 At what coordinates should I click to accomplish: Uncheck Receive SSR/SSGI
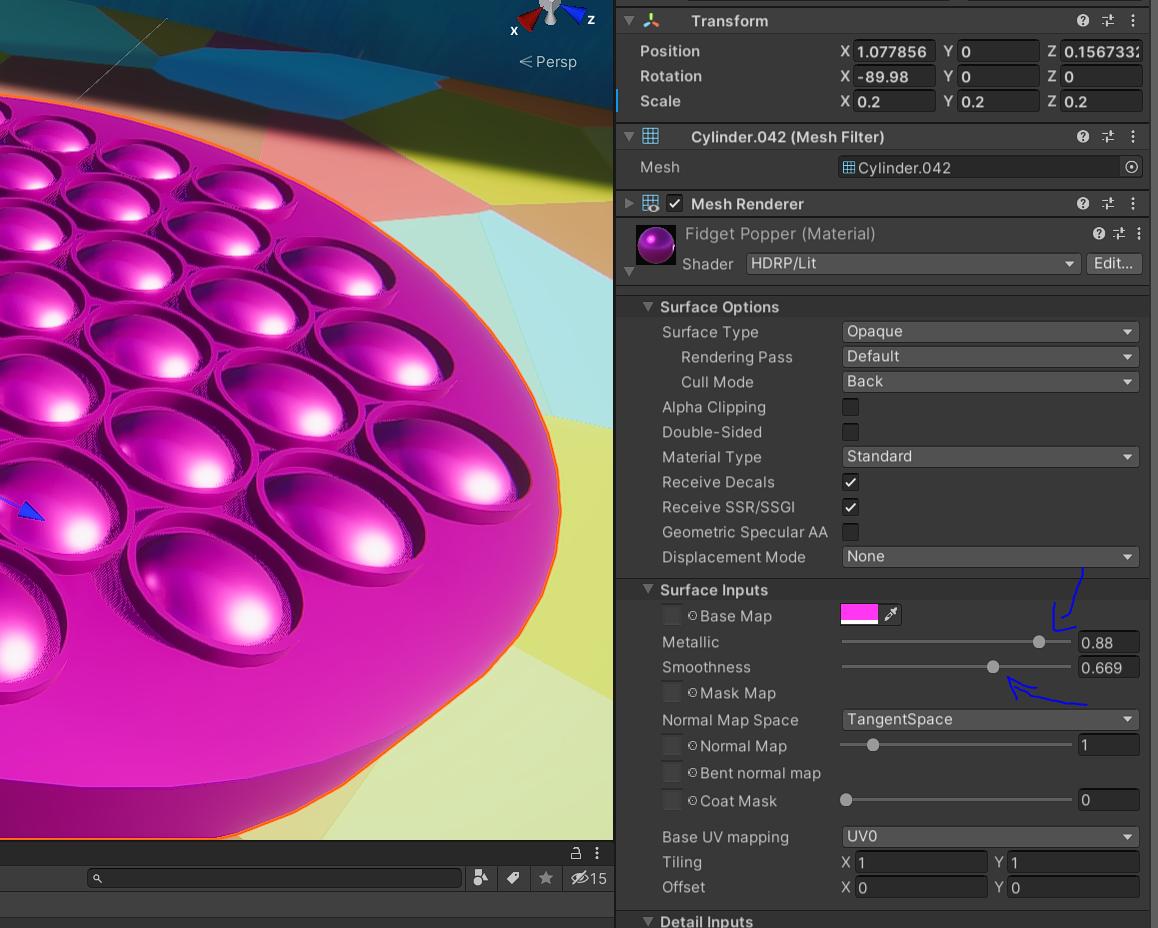(x=850, y=507)
